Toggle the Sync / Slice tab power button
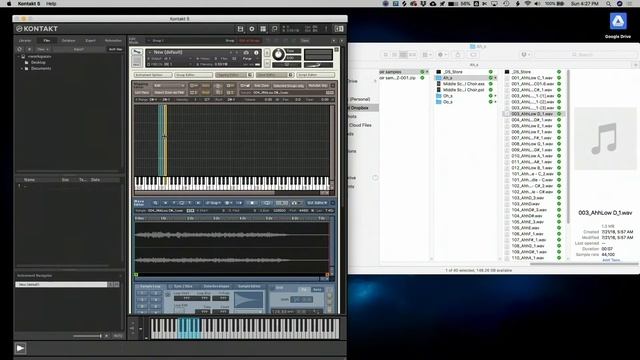This screenshot has height=360, width=640. (170, 287)
